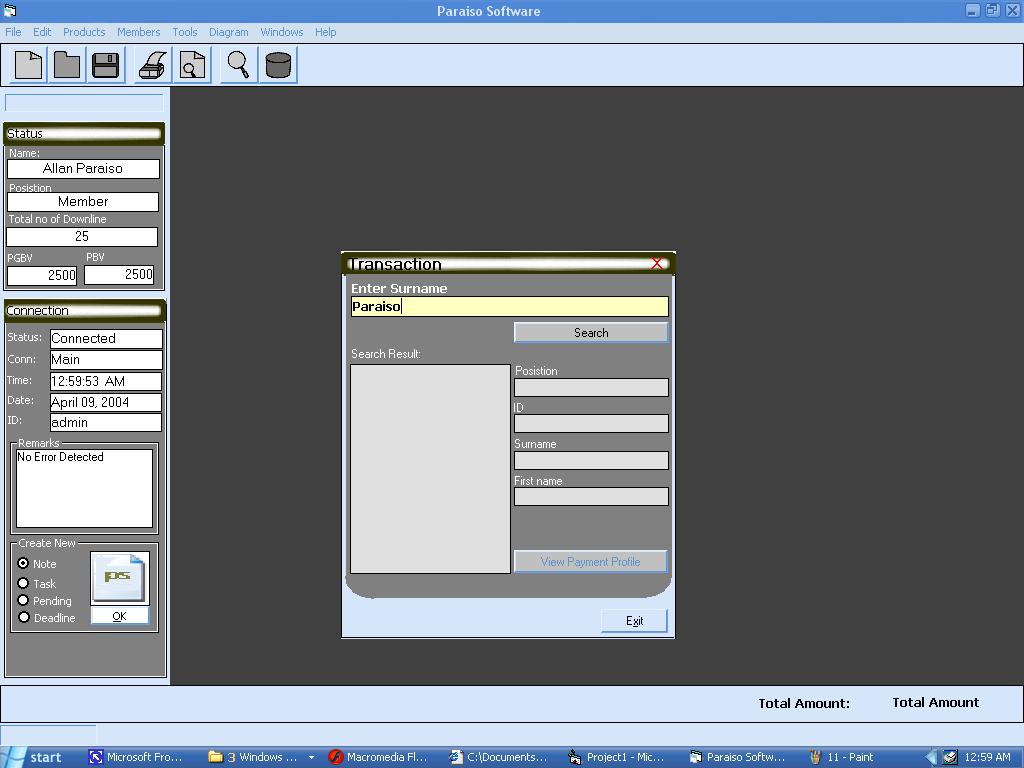Click the admin ID field
This screenshot has height=768, width=1024.
[x=106, y=423]
